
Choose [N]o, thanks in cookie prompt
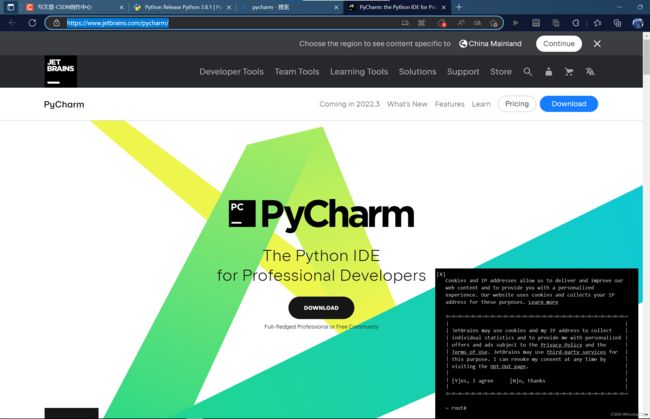pyautogui.click(x=527, y=381)
